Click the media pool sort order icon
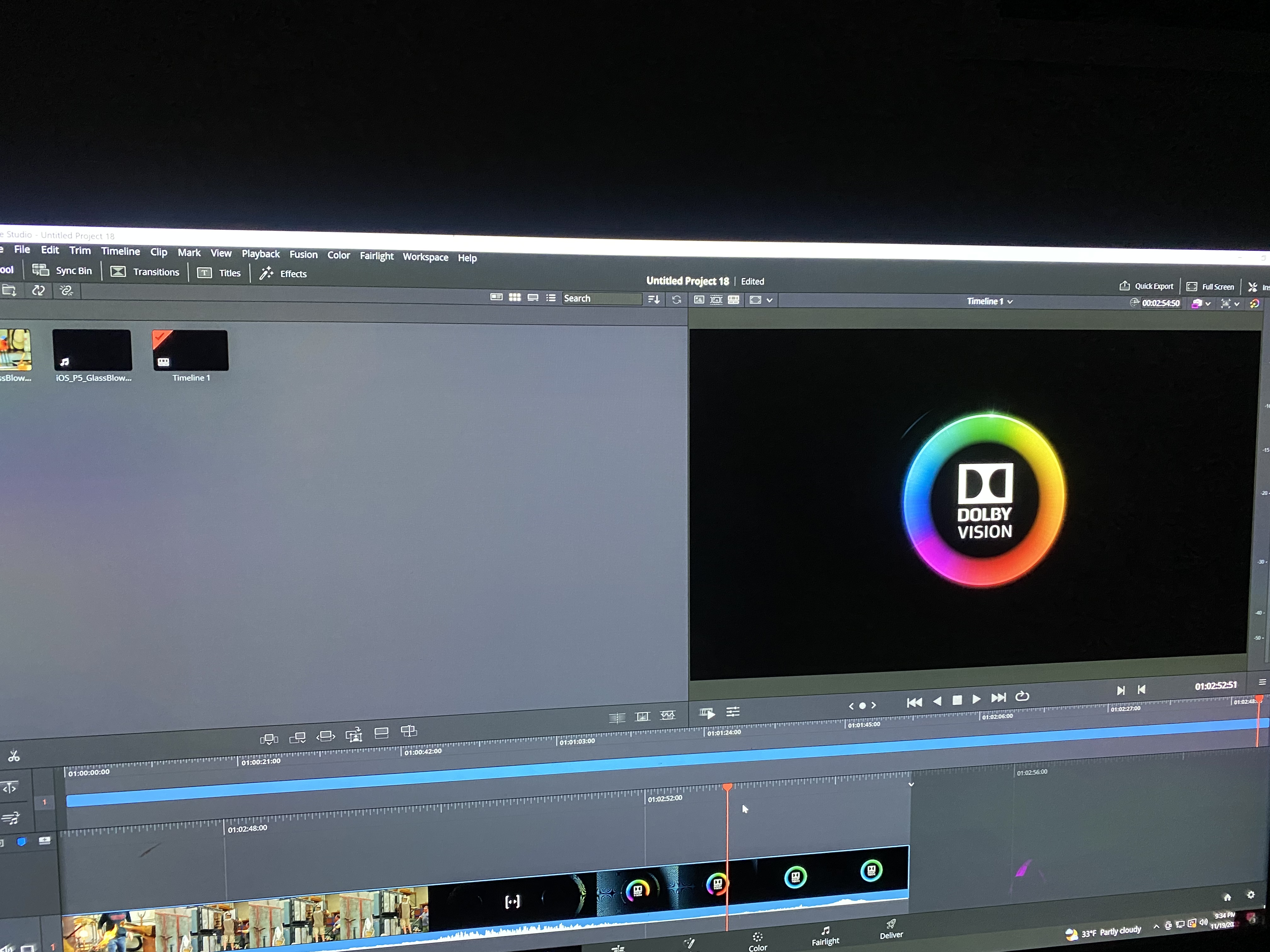Image resolution: width=1270 pixels, height=952 pixels. point(654,299)
